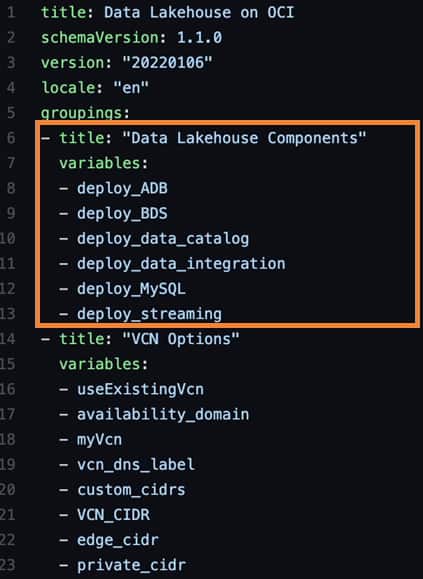The width and height of the screenshot is (423, 579).
Task: Click the version value "20220106"
Action: tap(167, 63)
